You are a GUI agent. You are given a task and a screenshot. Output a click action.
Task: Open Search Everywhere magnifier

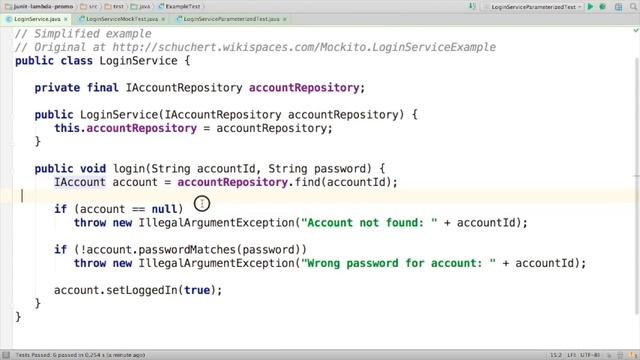click(x=633, y=7)
